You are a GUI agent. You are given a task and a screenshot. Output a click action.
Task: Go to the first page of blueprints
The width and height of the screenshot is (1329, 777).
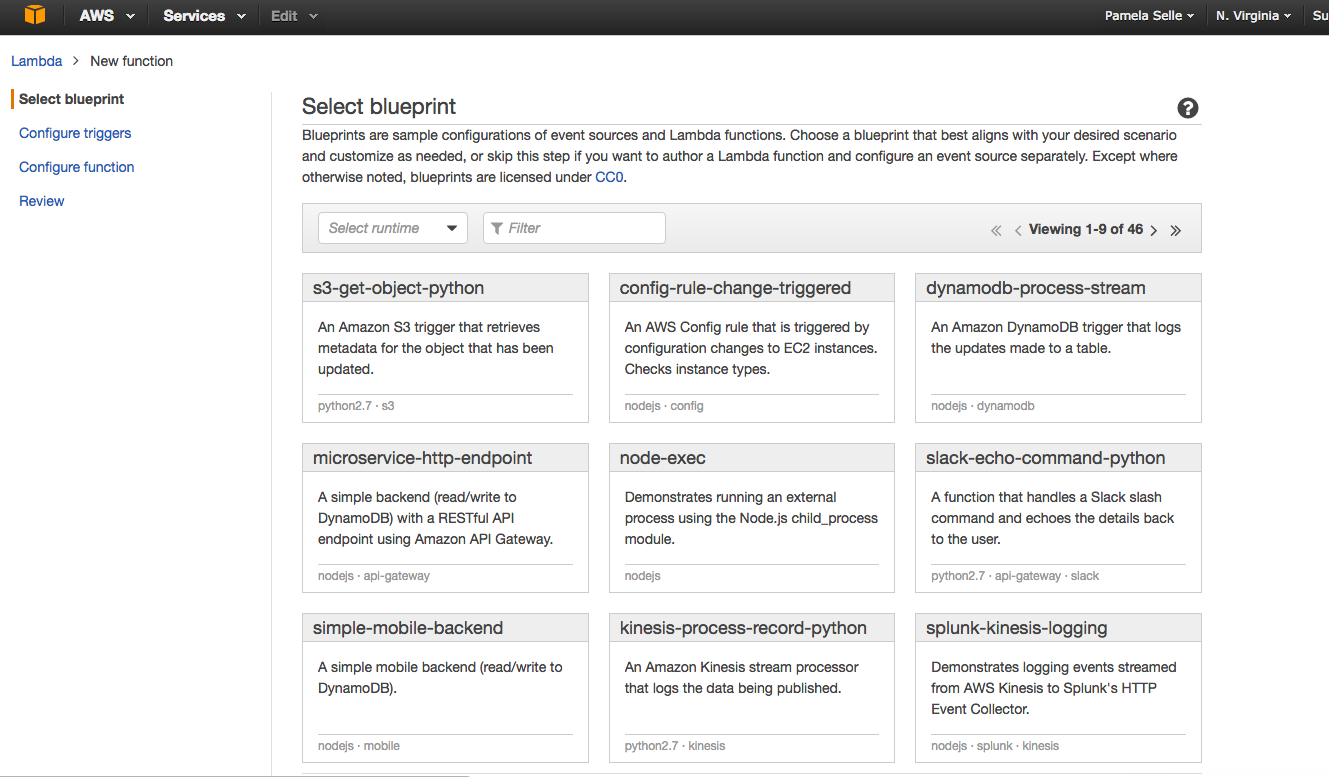coord(996,230)
